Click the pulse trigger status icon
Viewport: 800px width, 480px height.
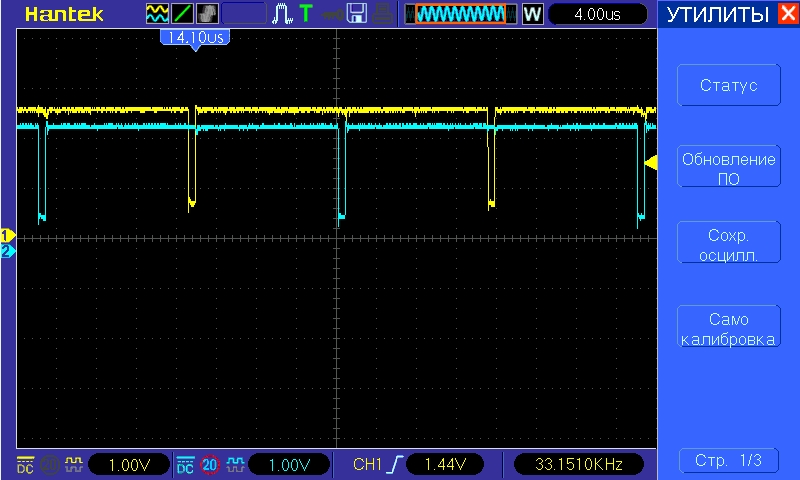(x=283, y=14)
